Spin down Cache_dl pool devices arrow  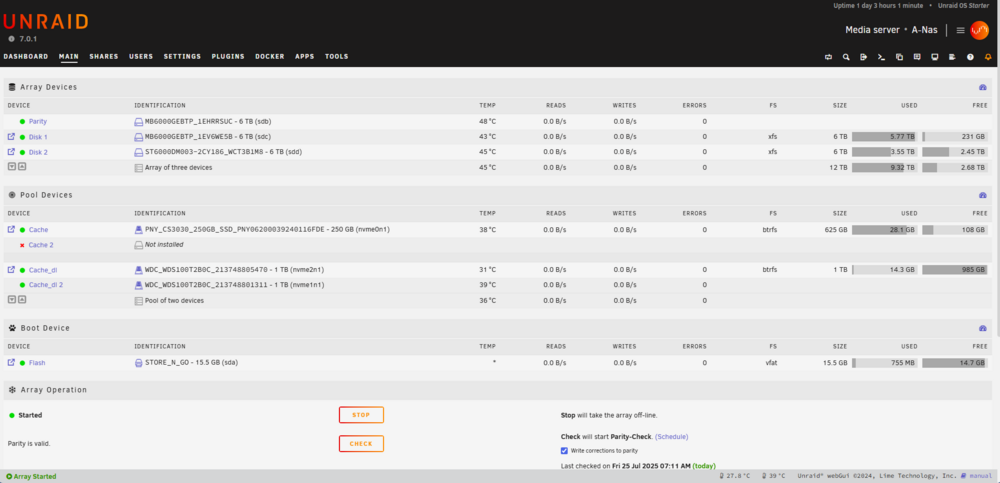click(x=11, y=300)
